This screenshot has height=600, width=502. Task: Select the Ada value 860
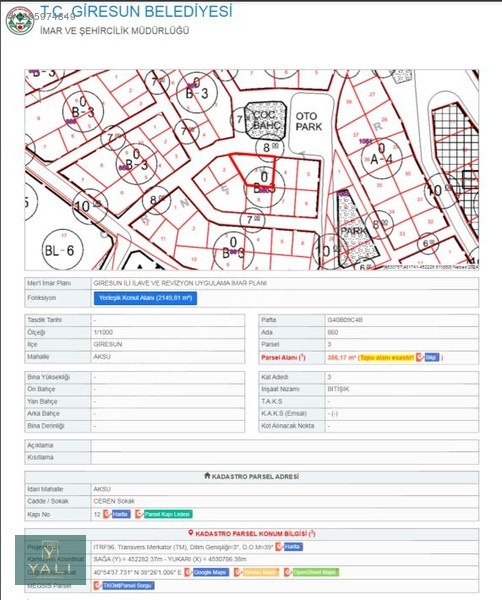(x=333, y=332)
